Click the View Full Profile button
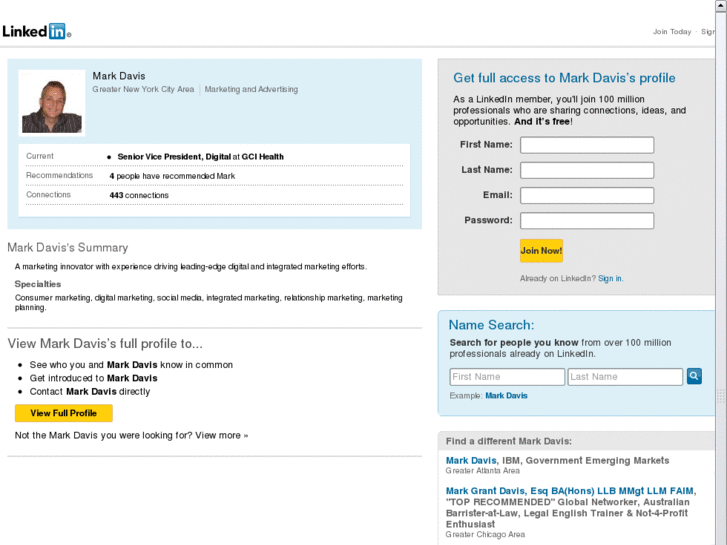Viewport: 727px width, 545px height. [x=64, y=413]
